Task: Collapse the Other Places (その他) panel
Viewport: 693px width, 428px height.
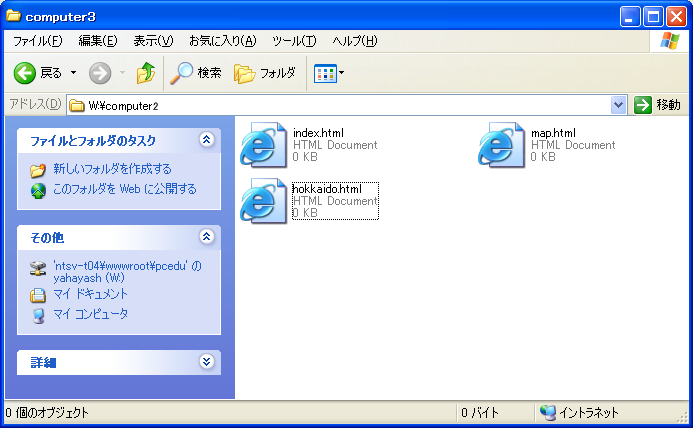Action: pos(206,237)
